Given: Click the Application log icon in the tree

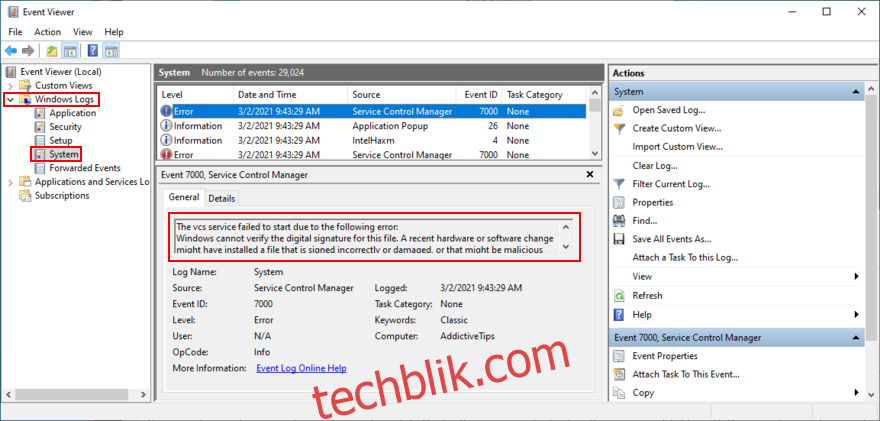Looking at the screenshot, I should tap(40, 113).
